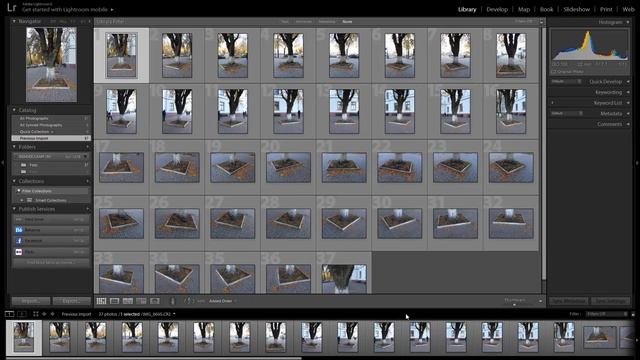Click the sort direction icon beside Added Order
Viewport: 640px width, 360px height.
pyautogui.click(x=188, y=301)
